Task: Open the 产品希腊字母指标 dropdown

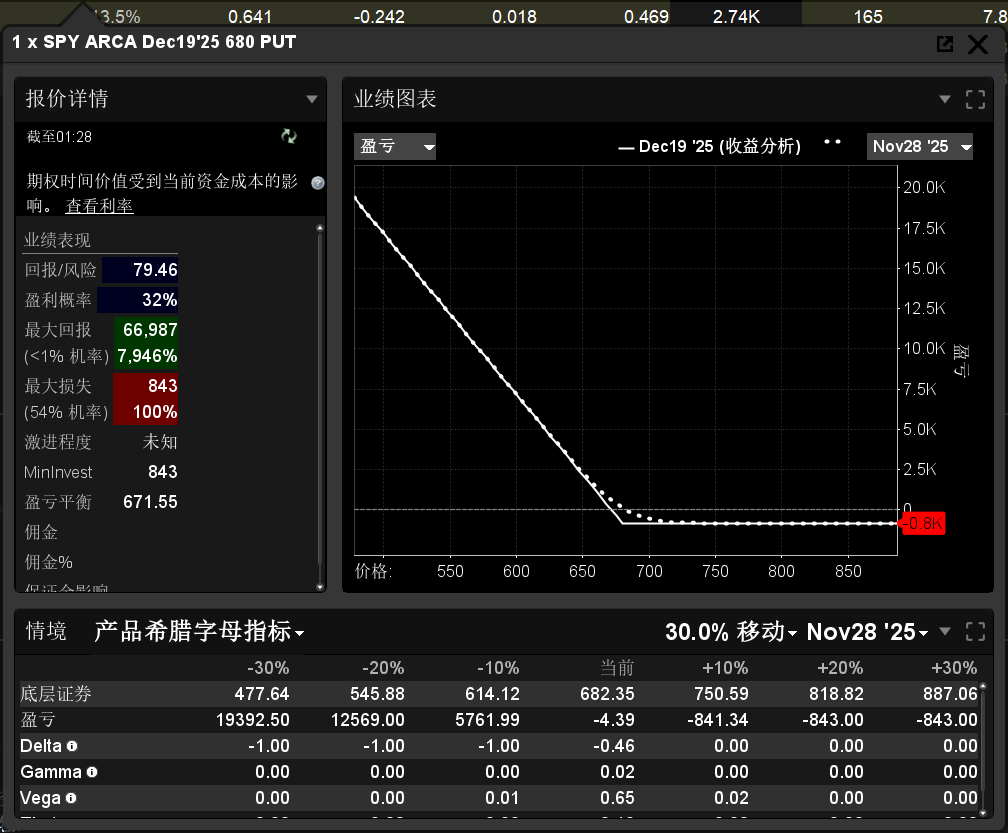Action: pos(199,632)
